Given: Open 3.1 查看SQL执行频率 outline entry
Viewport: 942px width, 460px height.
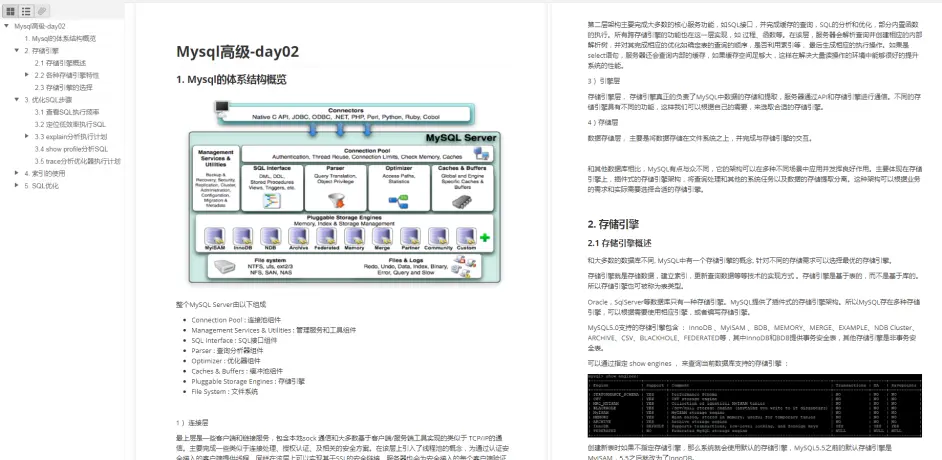Looking at the screenshot, I should click(x=67, y=112).
